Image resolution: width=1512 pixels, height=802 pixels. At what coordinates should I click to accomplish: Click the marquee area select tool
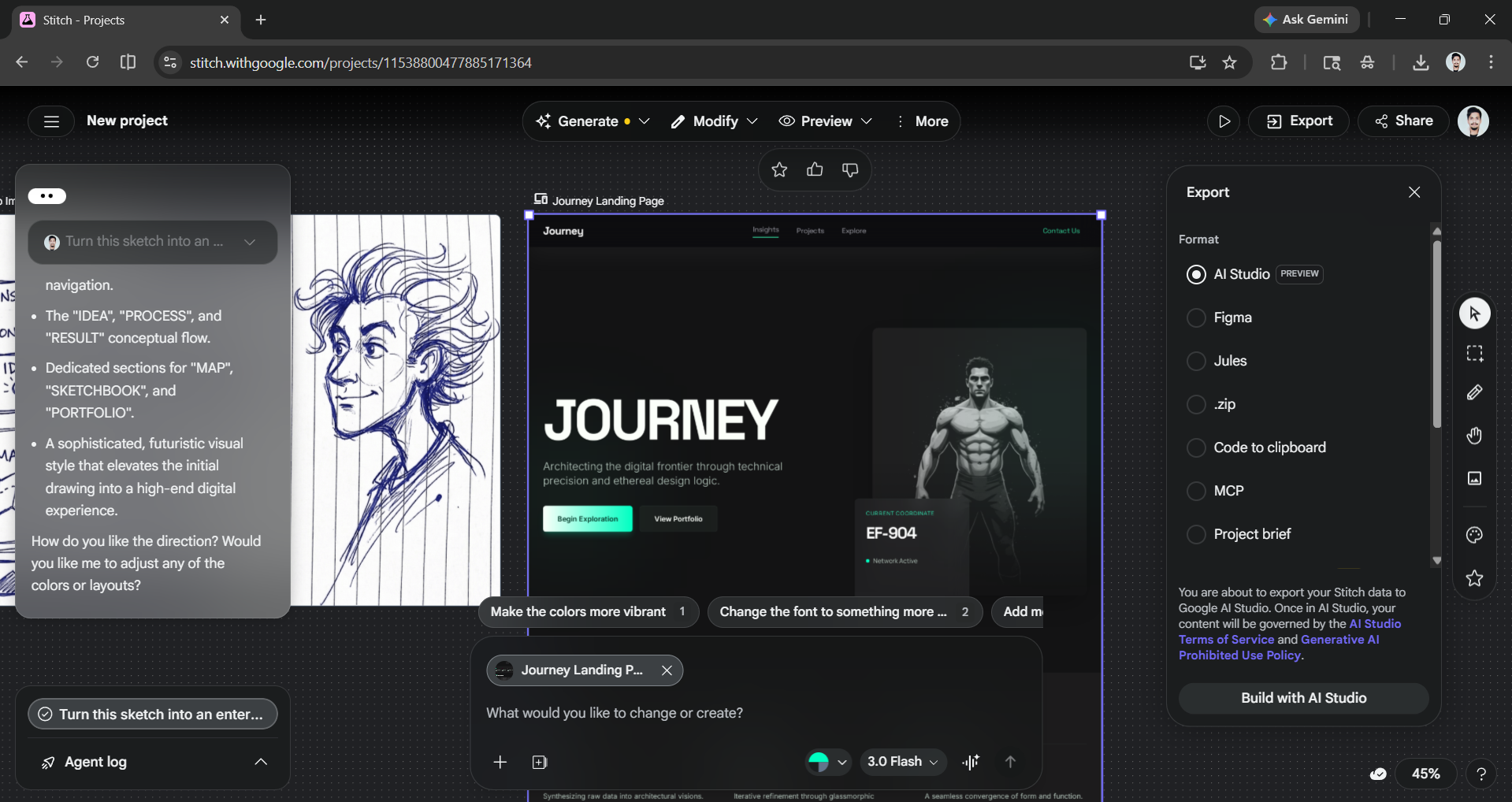1474,353
